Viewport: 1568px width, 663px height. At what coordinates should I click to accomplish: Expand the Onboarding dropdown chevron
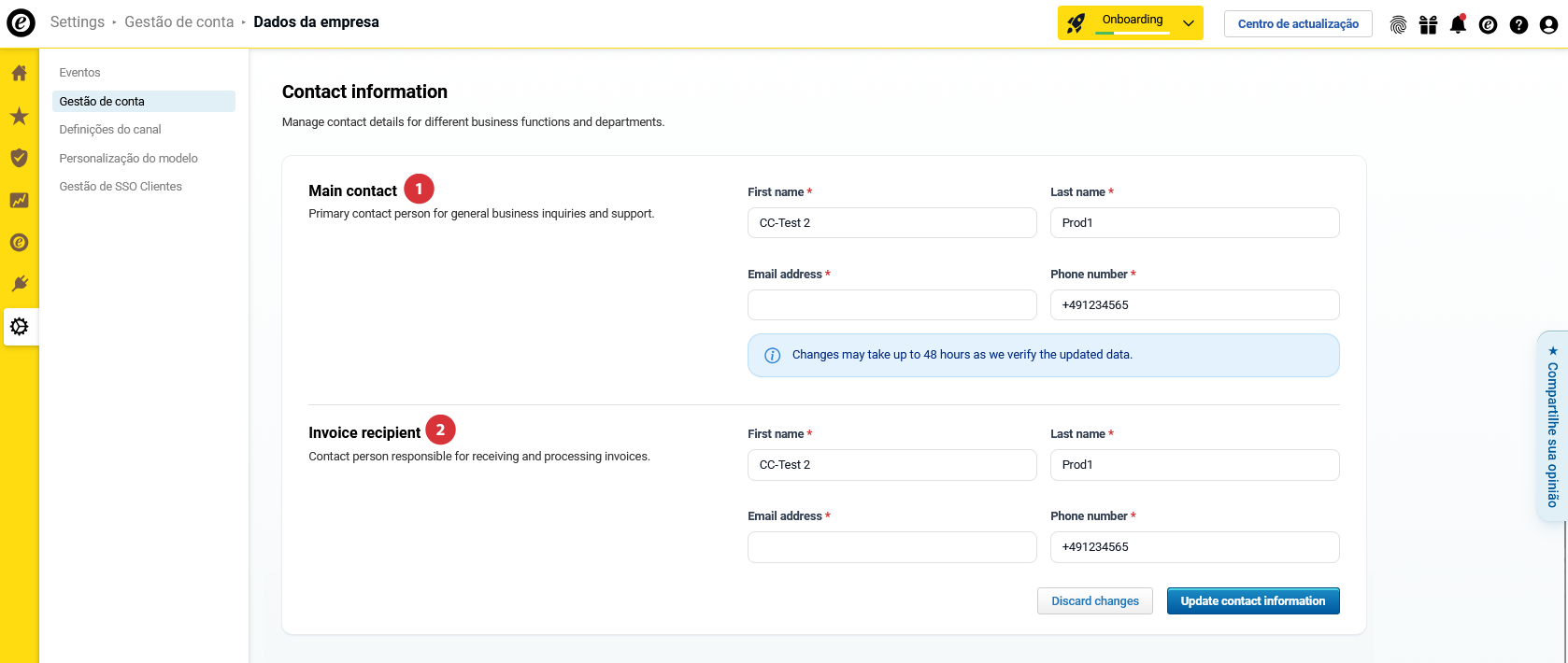click(x=1188, y=23)
